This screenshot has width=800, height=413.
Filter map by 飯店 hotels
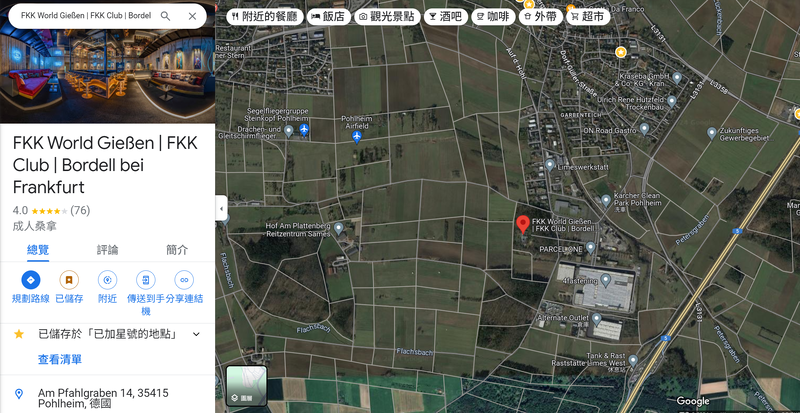pos(327,17)
